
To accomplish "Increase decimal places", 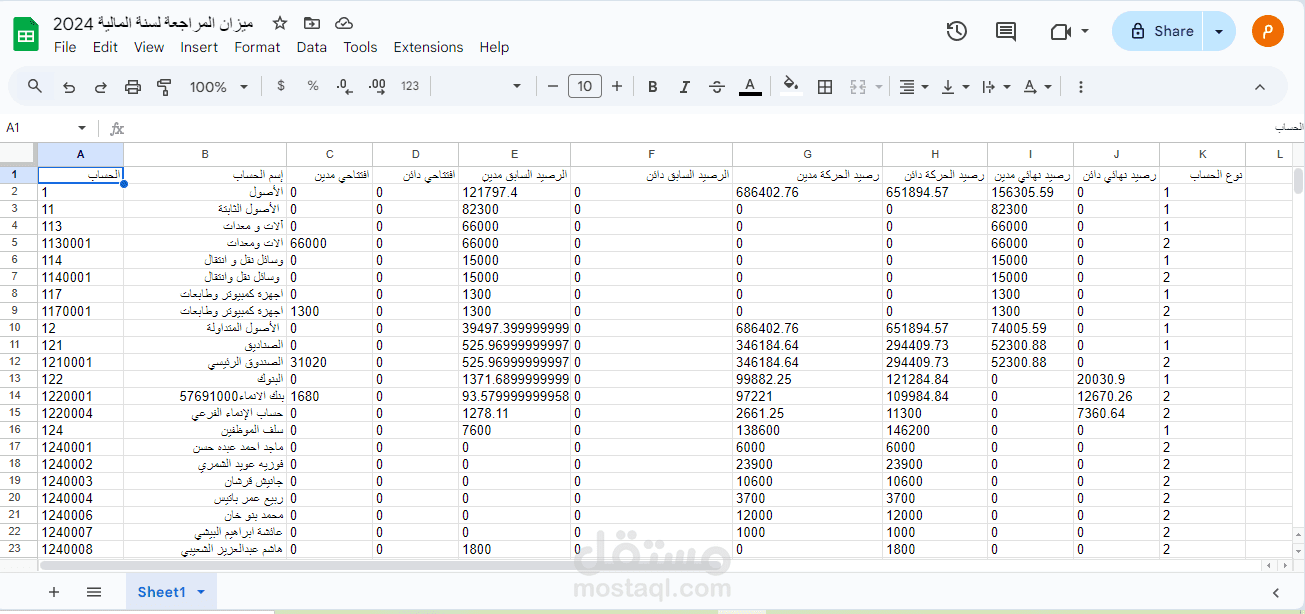I will tap(377, 87).
